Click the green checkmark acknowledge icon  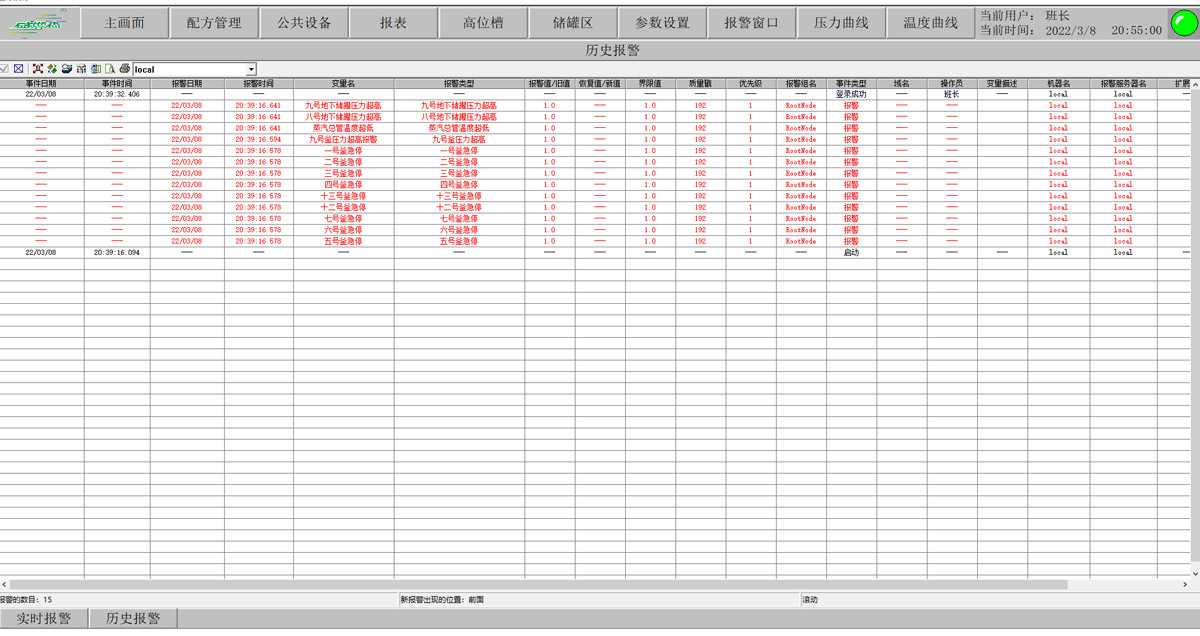pos(4,69)
